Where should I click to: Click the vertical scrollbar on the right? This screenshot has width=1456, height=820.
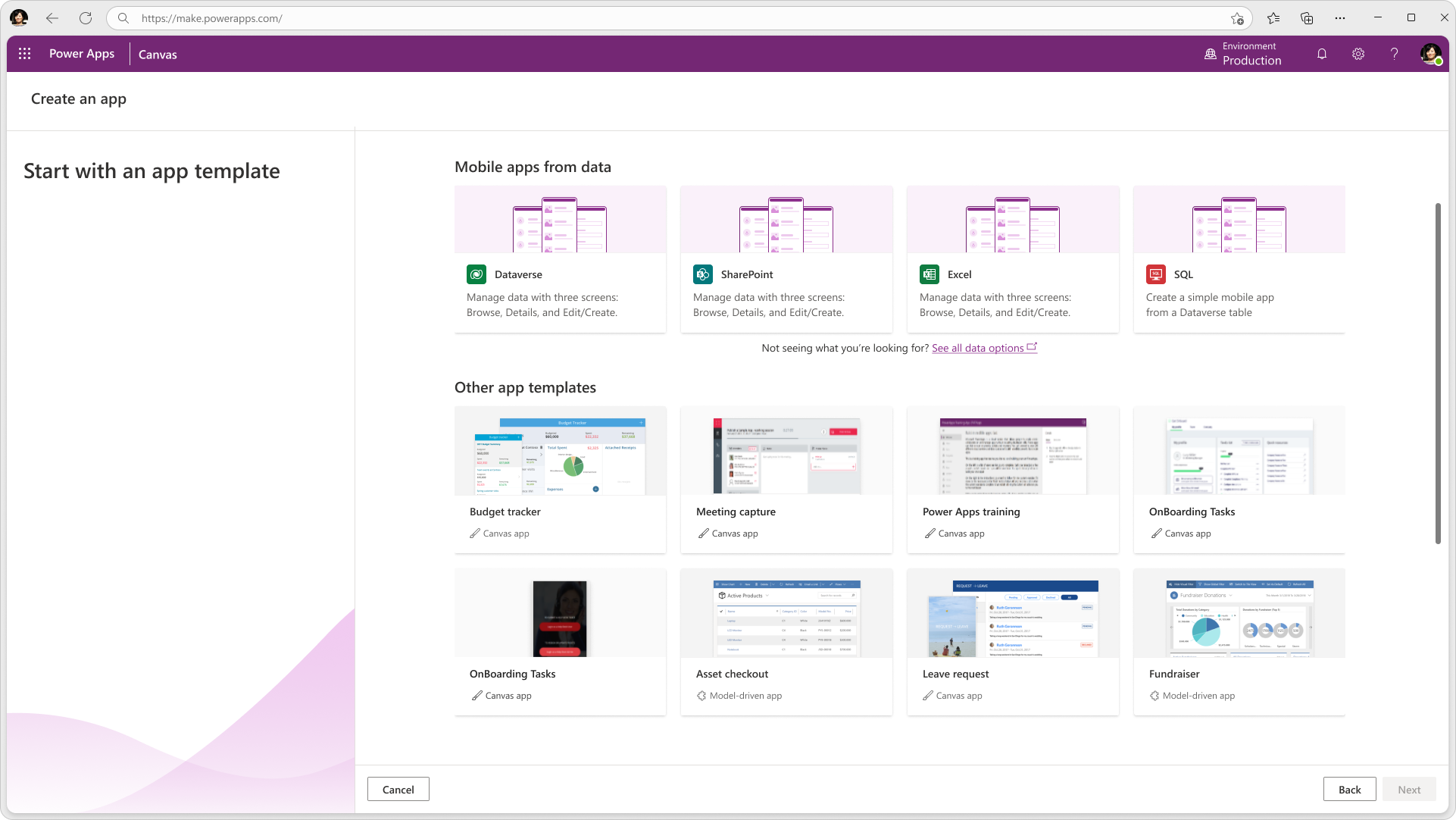click(x=1437, y=373)
